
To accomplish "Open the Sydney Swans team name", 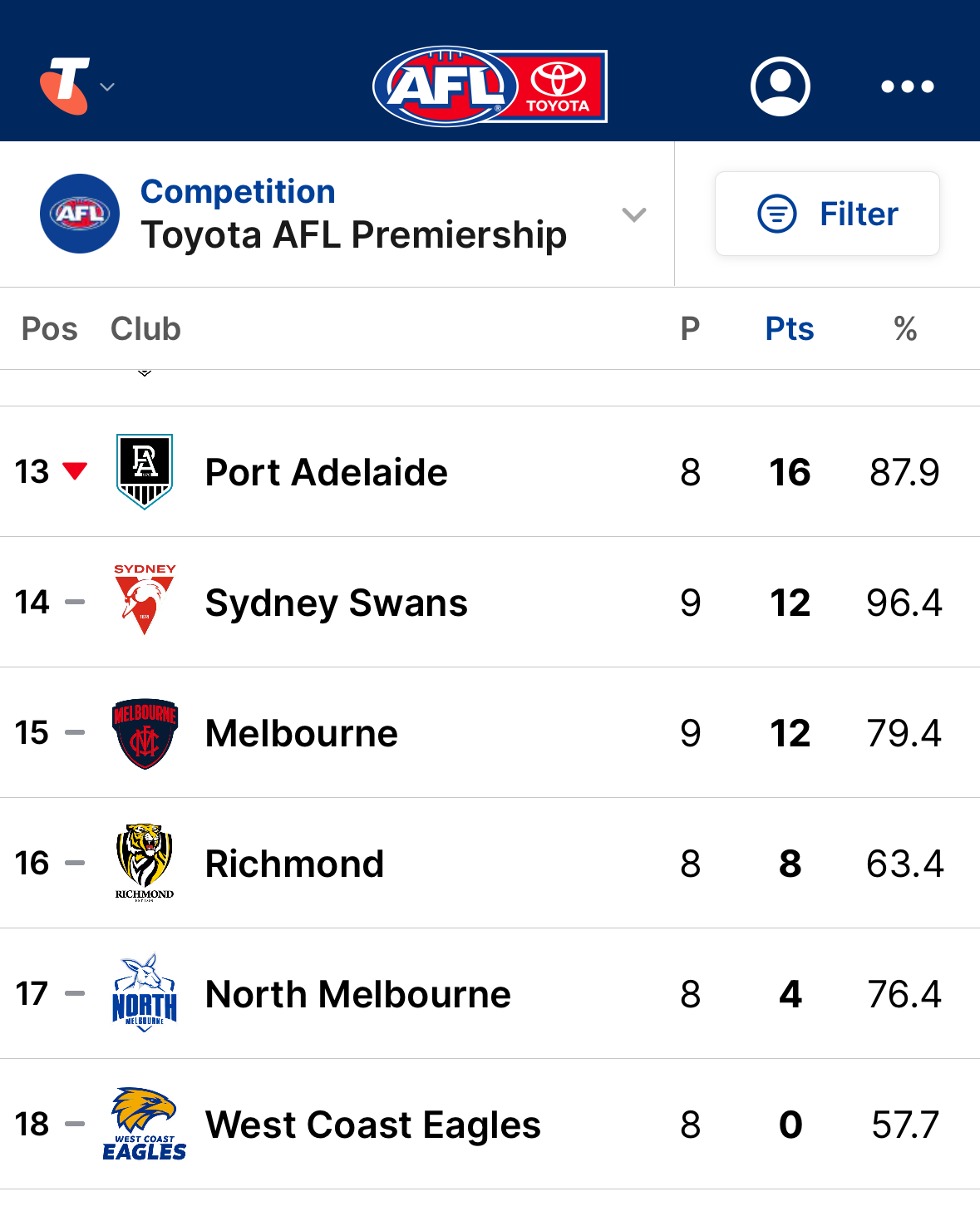I will 337,603.
